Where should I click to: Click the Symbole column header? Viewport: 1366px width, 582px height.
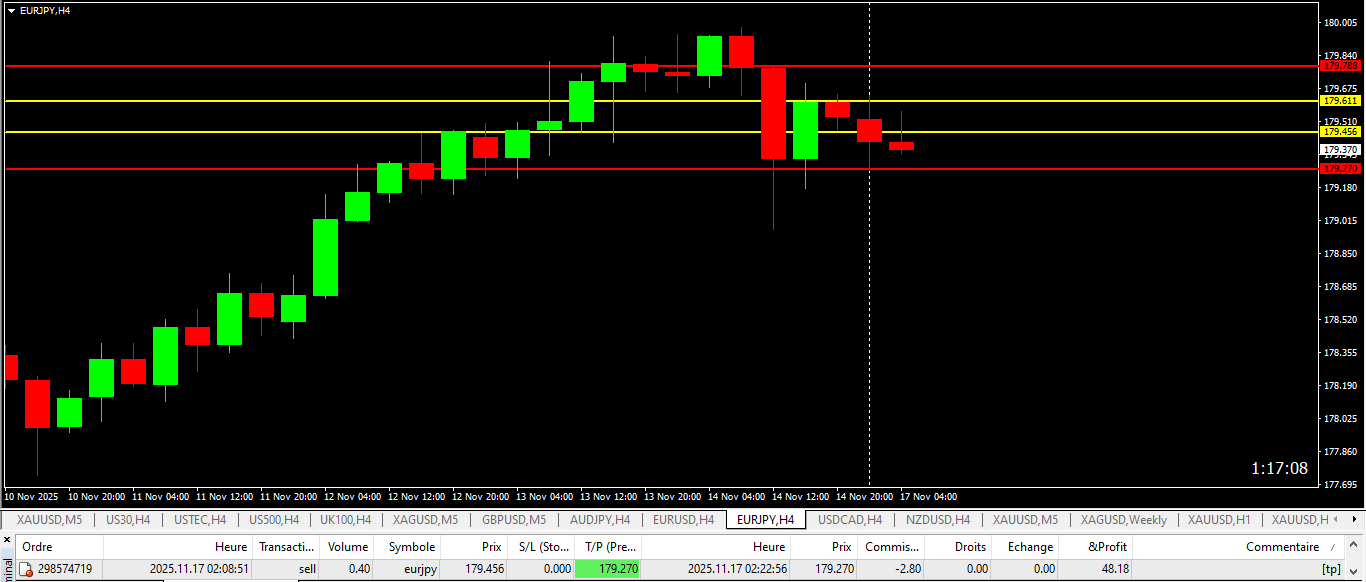[x=412, y=547]
